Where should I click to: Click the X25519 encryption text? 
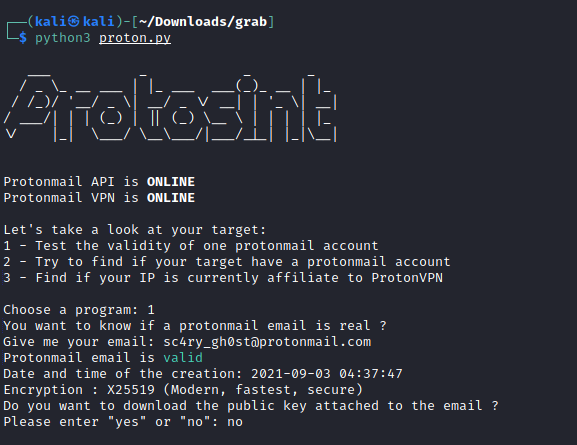131,390
